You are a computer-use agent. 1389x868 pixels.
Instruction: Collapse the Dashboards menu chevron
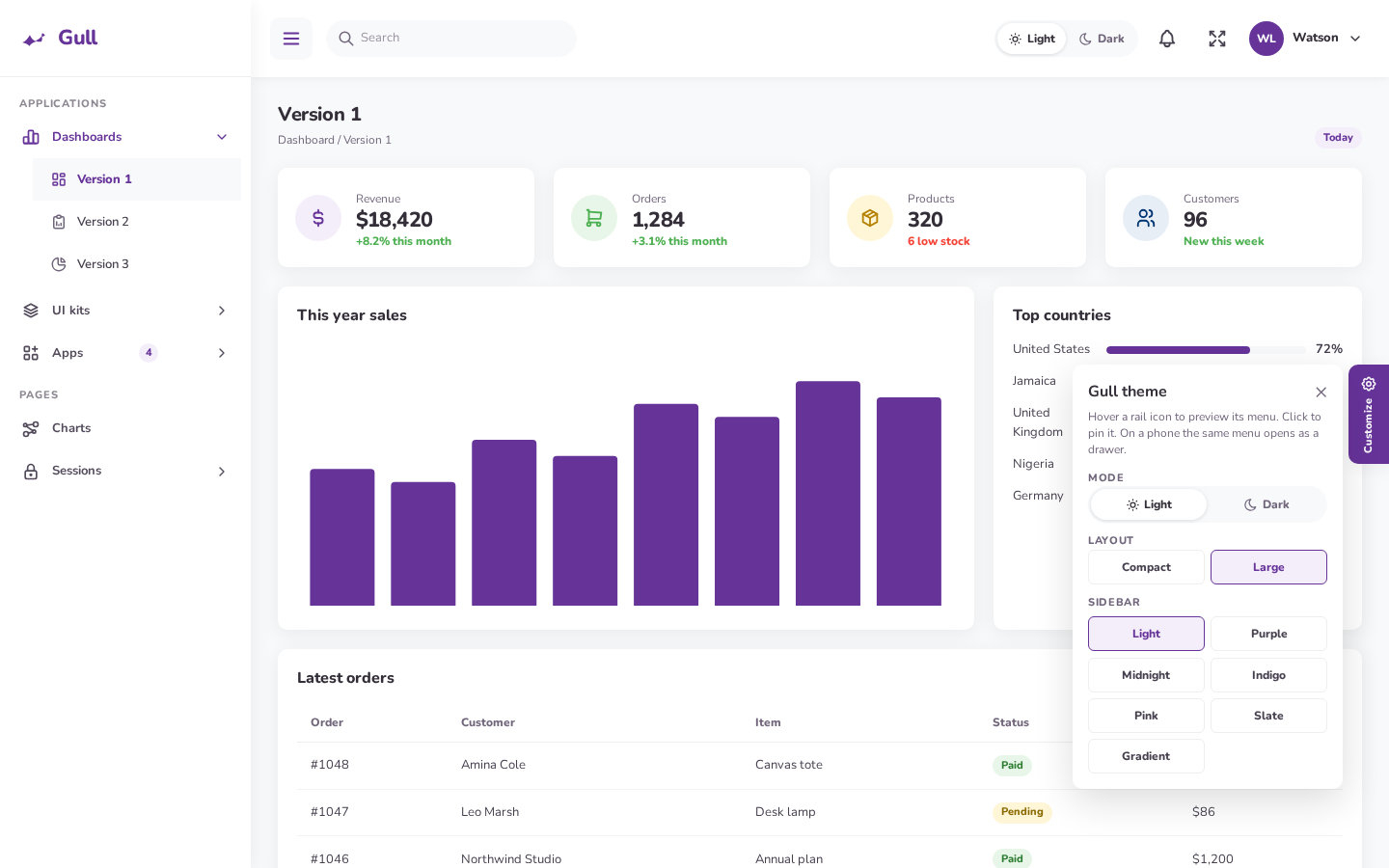click(x=222, y=137)
